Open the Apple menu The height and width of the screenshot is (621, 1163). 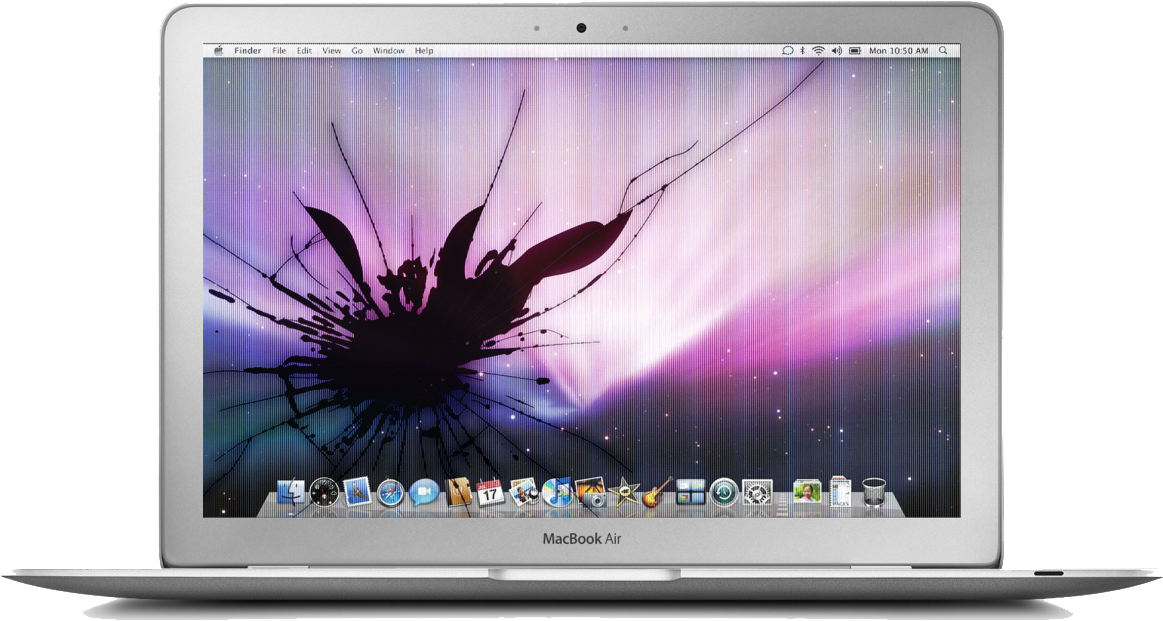[x=218, y=49]
